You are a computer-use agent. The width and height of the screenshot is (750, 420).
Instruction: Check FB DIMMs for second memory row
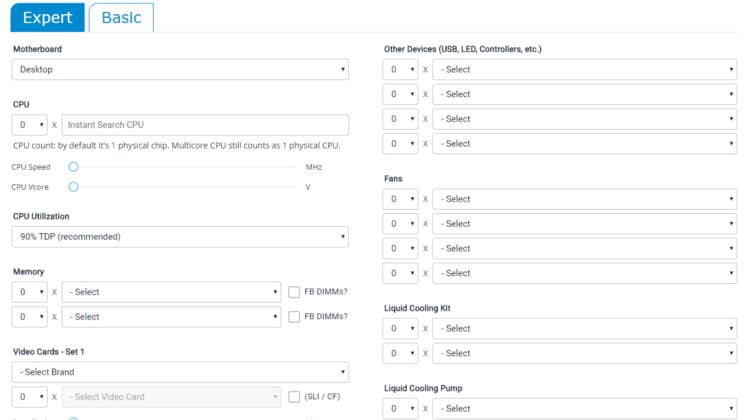[294, 317]
